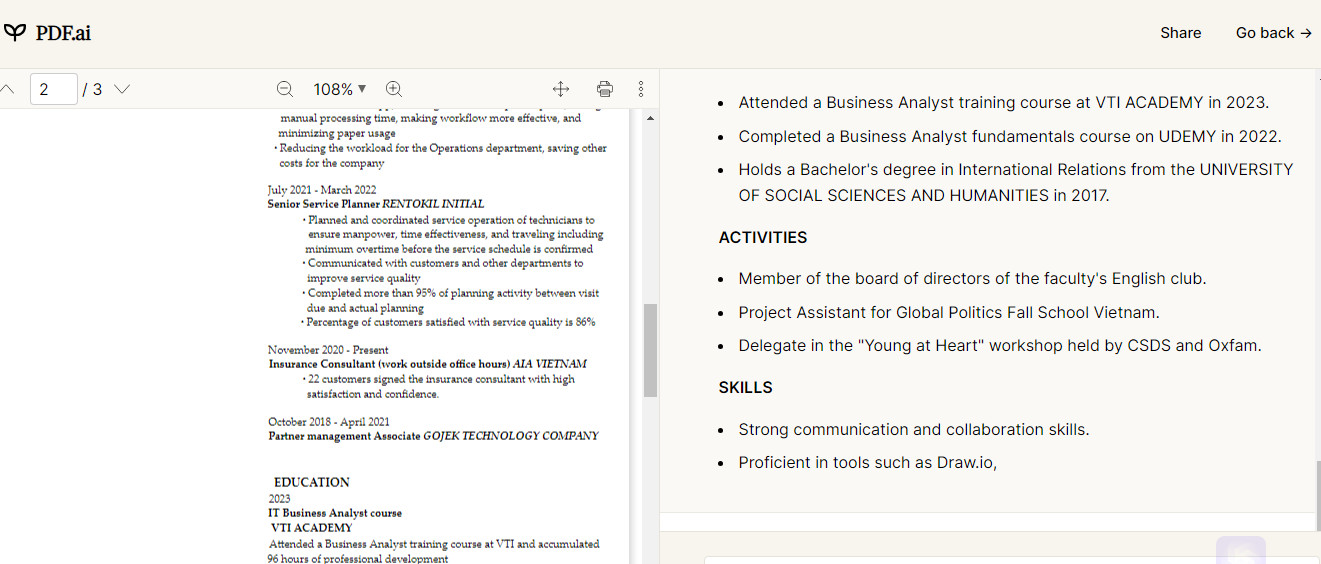Open the PDF viewer more-options menu

tap(641, 89)
